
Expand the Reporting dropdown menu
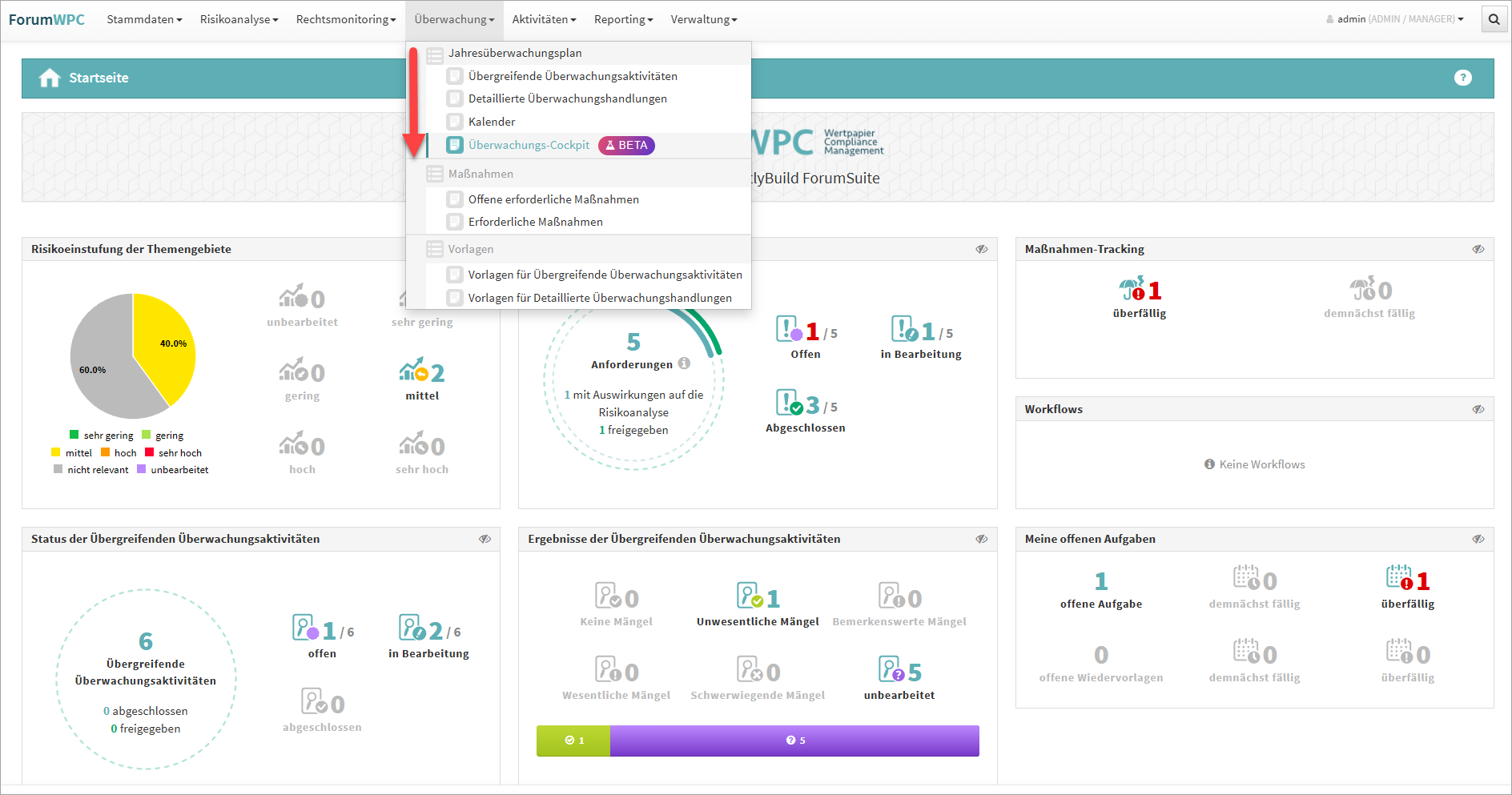click(624, 19)
